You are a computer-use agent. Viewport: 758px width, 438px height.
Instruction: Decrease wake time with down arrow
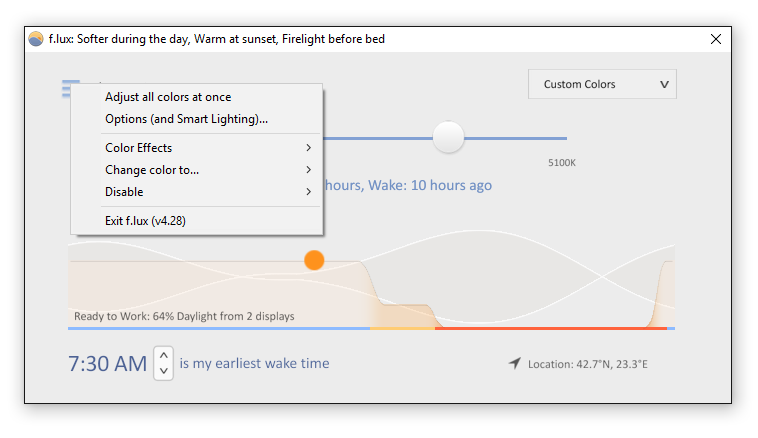pyautogui.click(x=164, y=371)
